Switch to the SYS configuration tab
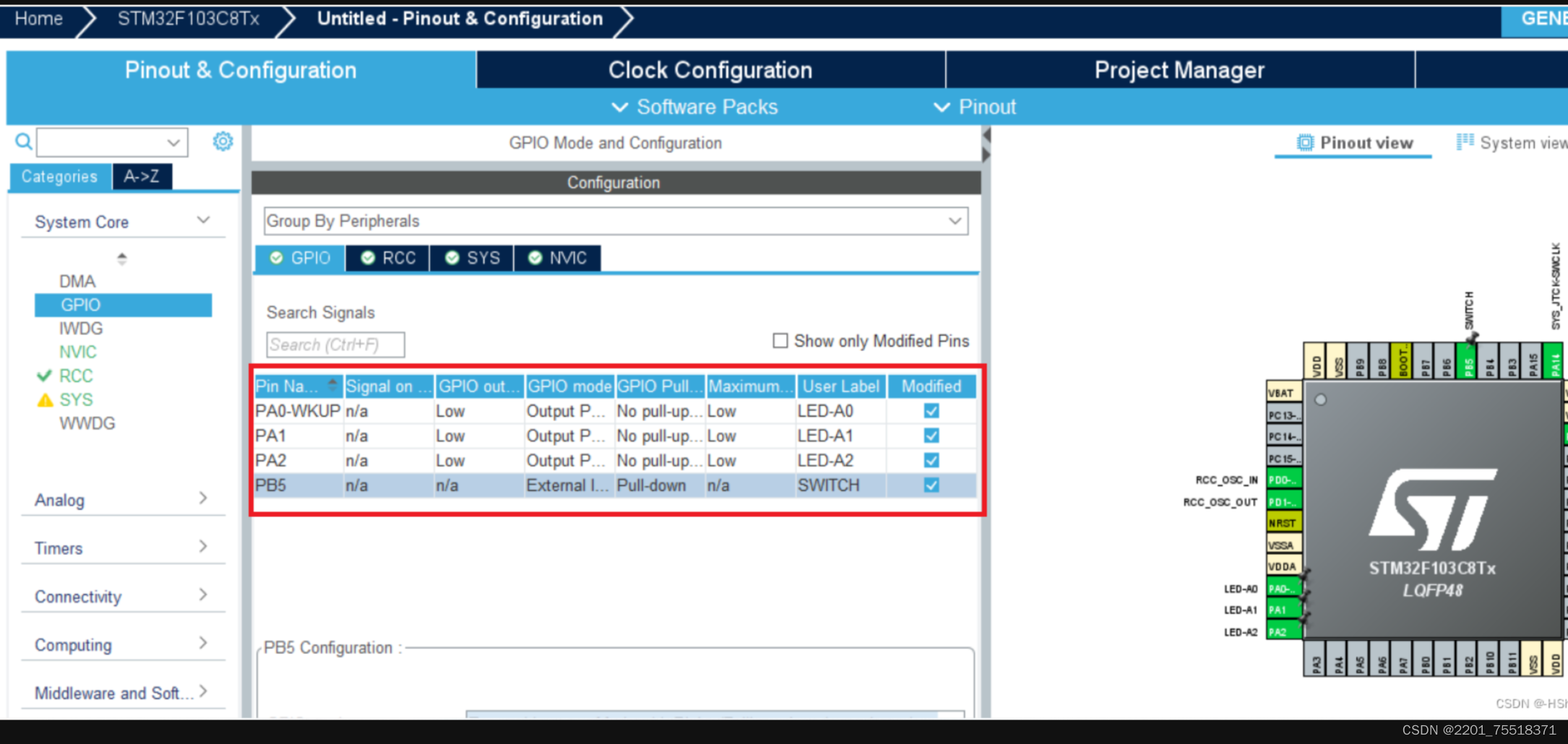 472,258
